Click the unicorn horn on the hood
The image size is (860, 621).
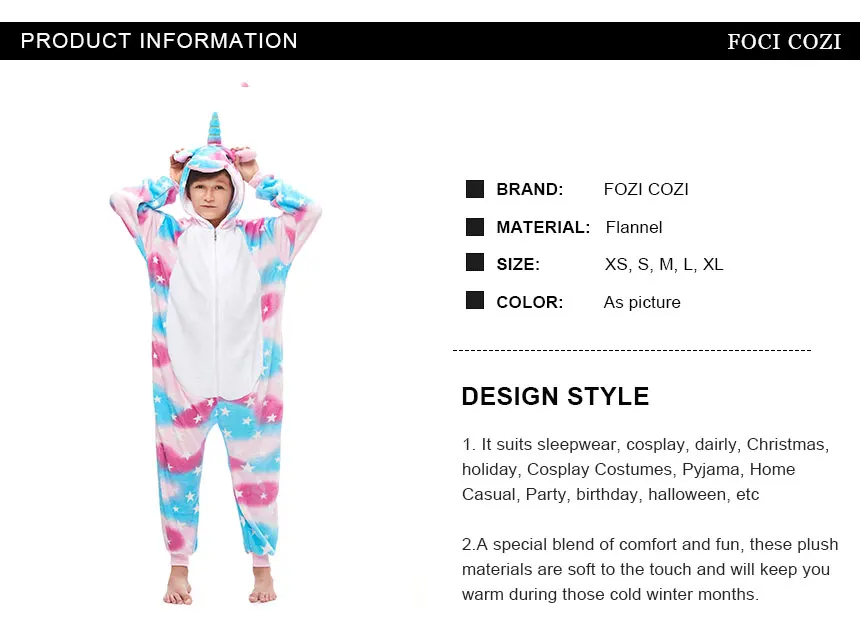pos(214,129)
